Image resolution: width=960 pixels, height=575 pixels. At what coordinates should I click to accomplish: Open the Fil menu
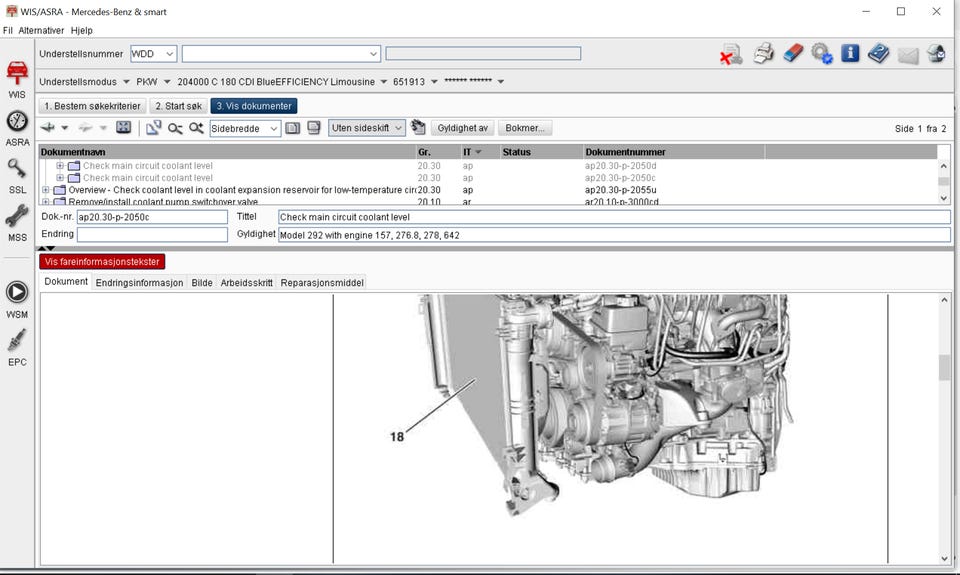click(x=7, y=30)
